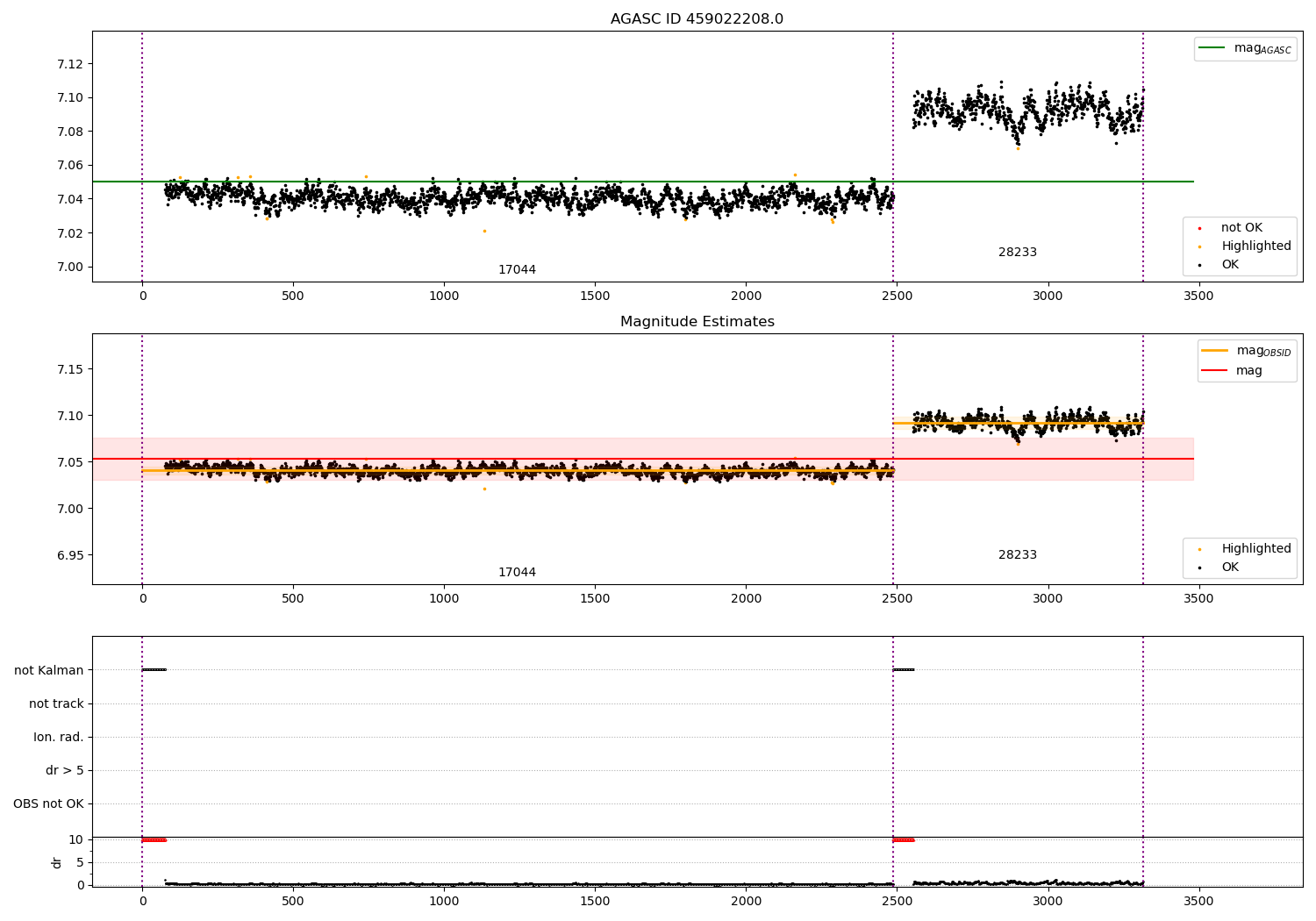Click x-axis tick 2500 under the bottom plot
The image size is (1316, 921).
897,902
